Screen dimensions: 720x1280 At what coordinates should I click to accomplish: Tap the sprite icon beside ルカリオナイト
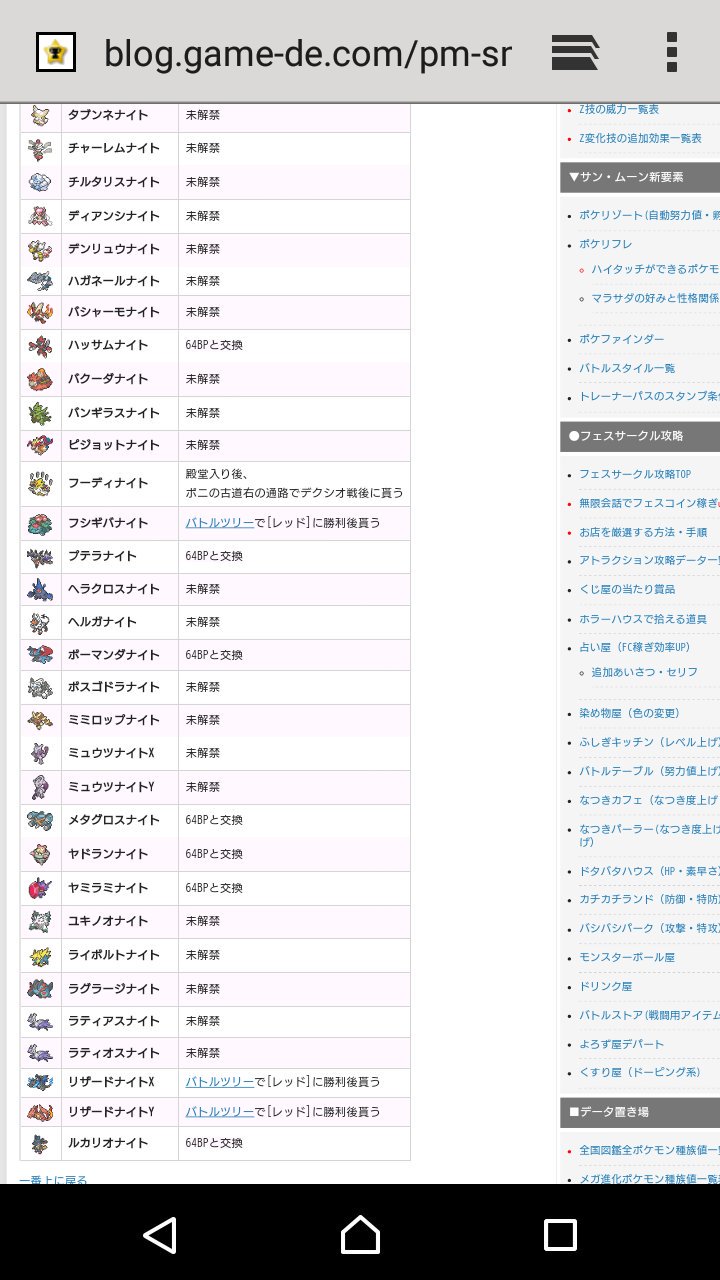coord(40,1143)
